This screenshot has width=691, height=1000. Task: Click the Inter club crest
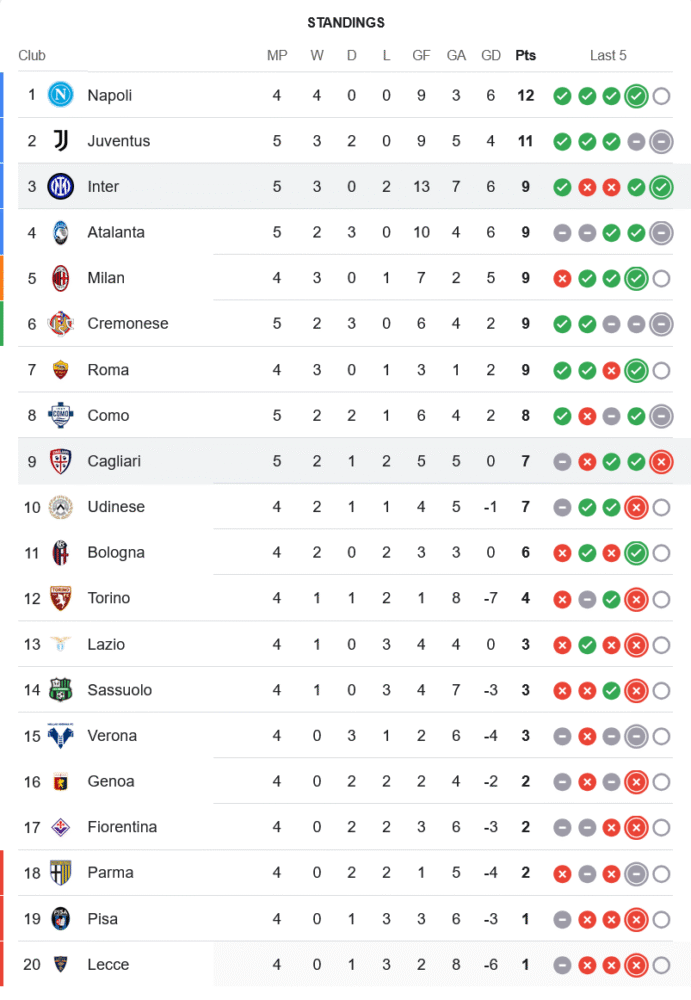coord(61,186)
